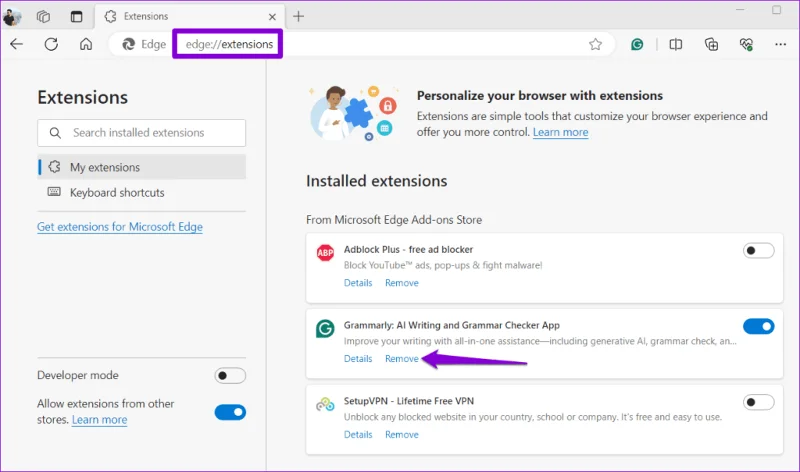Open Details for Grammarly
This screenshot has height=472, width=800.
coord(358,359)
